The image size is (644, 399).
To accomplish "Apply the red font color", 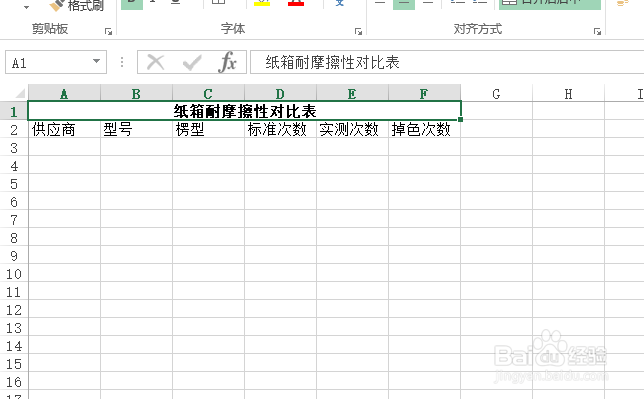I will (296, 3).
